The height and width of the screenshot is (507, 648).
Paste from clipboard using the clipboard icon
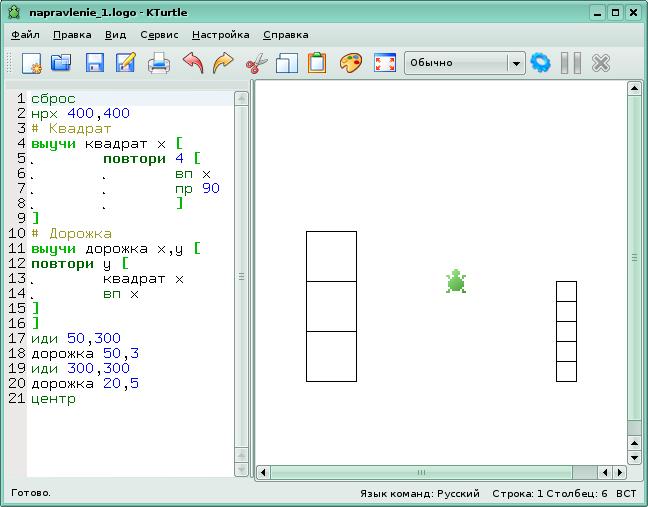point(317,63)
